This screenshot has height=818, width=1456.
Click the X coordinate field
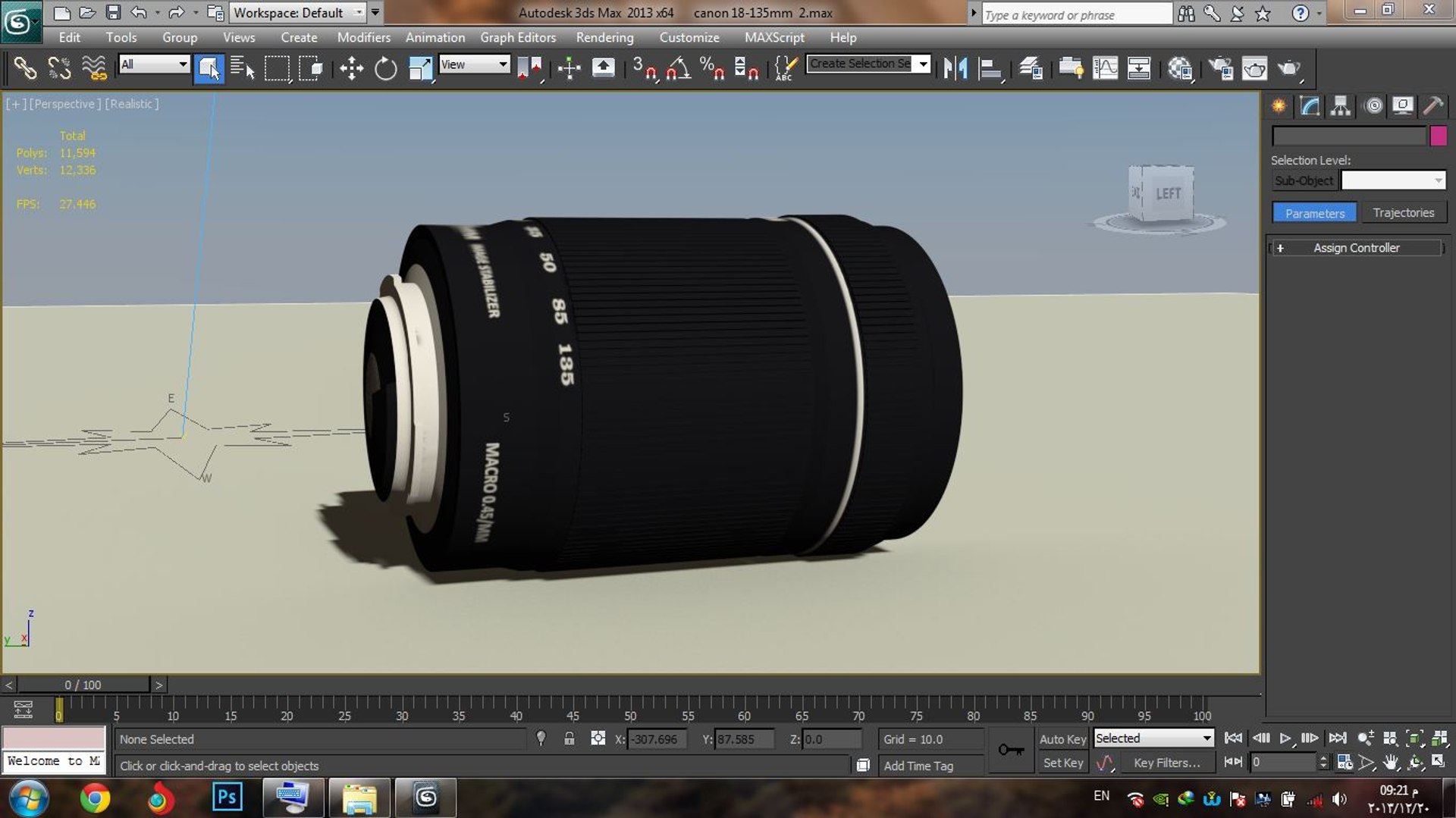[x=657, y=739]
